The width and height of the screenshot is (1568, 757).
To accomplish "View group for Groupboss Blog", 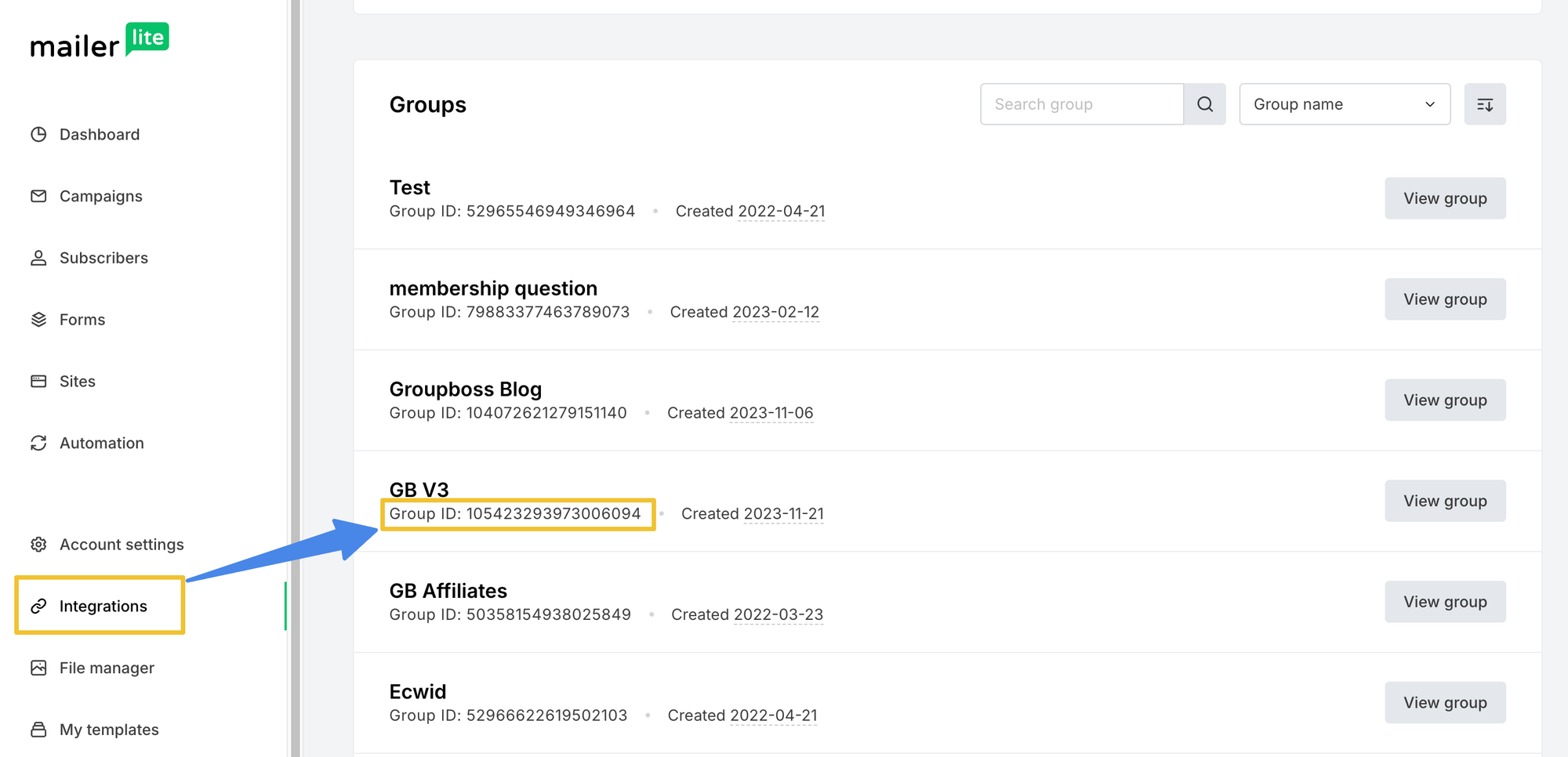I will [x=1445, y=400].
